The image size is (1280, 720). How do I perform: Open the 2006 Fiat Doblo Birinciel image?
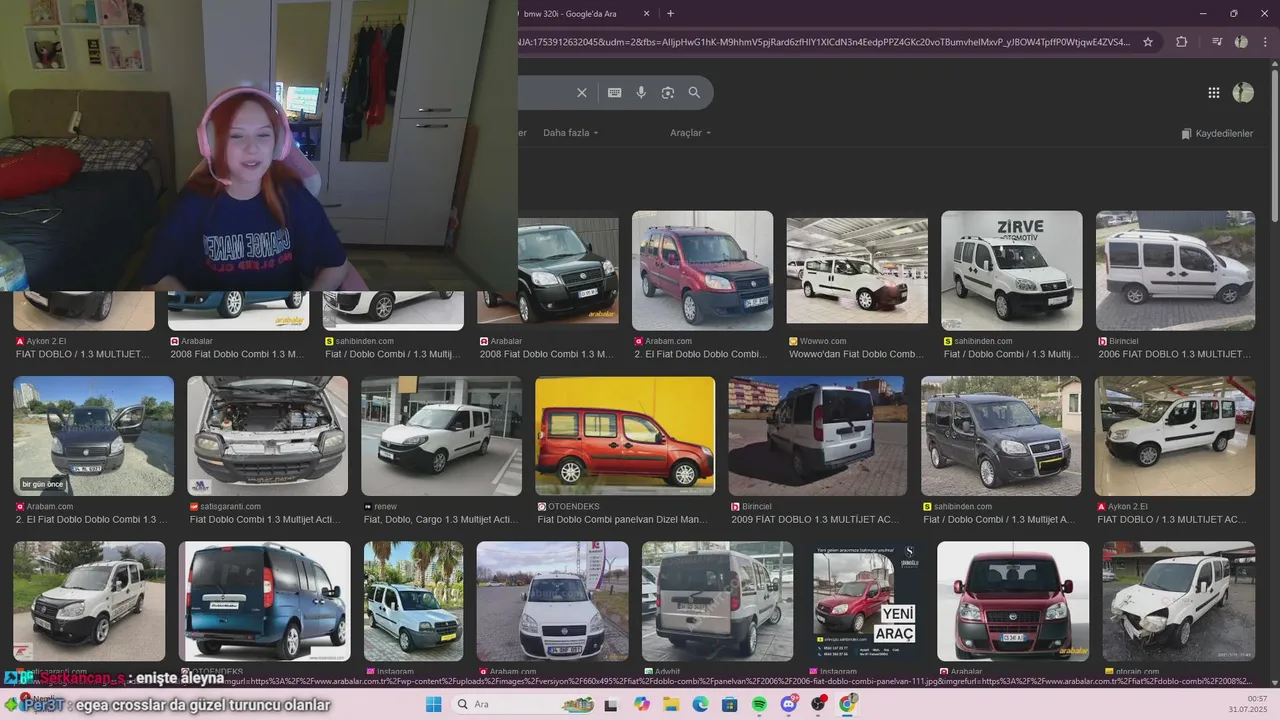1175,270
